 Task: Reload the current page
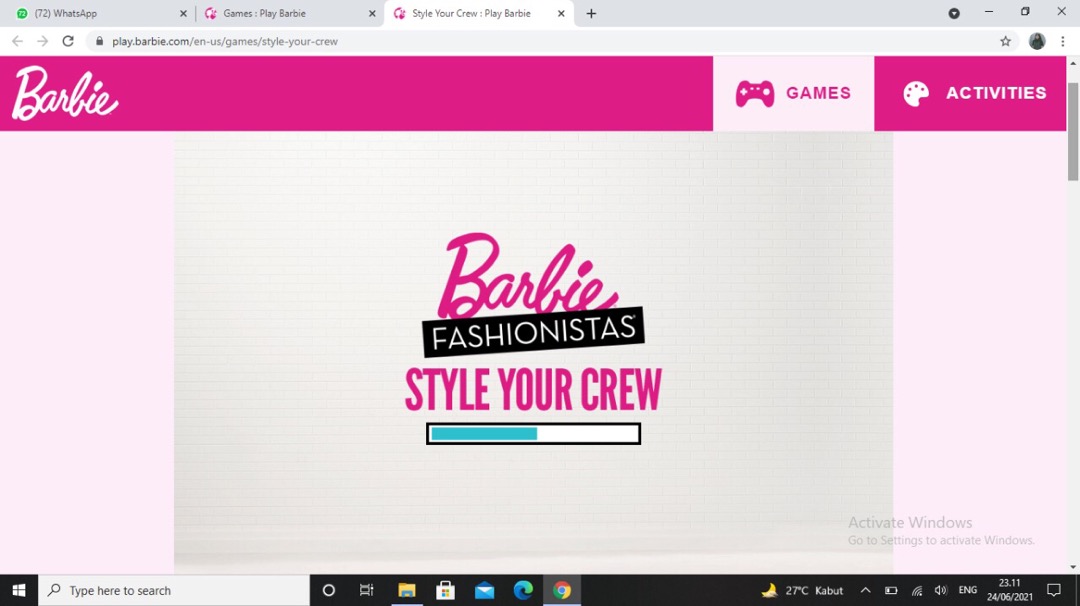(68, 41)
